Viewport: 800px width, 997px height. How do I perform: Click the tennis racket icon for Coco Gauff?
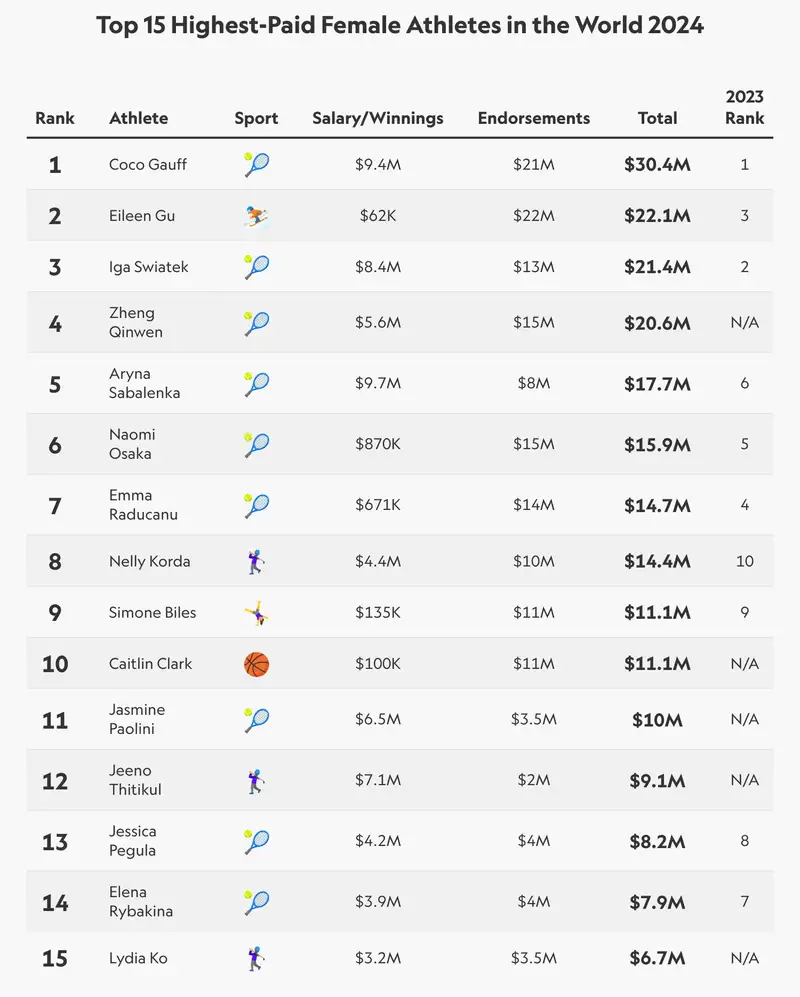257,164
